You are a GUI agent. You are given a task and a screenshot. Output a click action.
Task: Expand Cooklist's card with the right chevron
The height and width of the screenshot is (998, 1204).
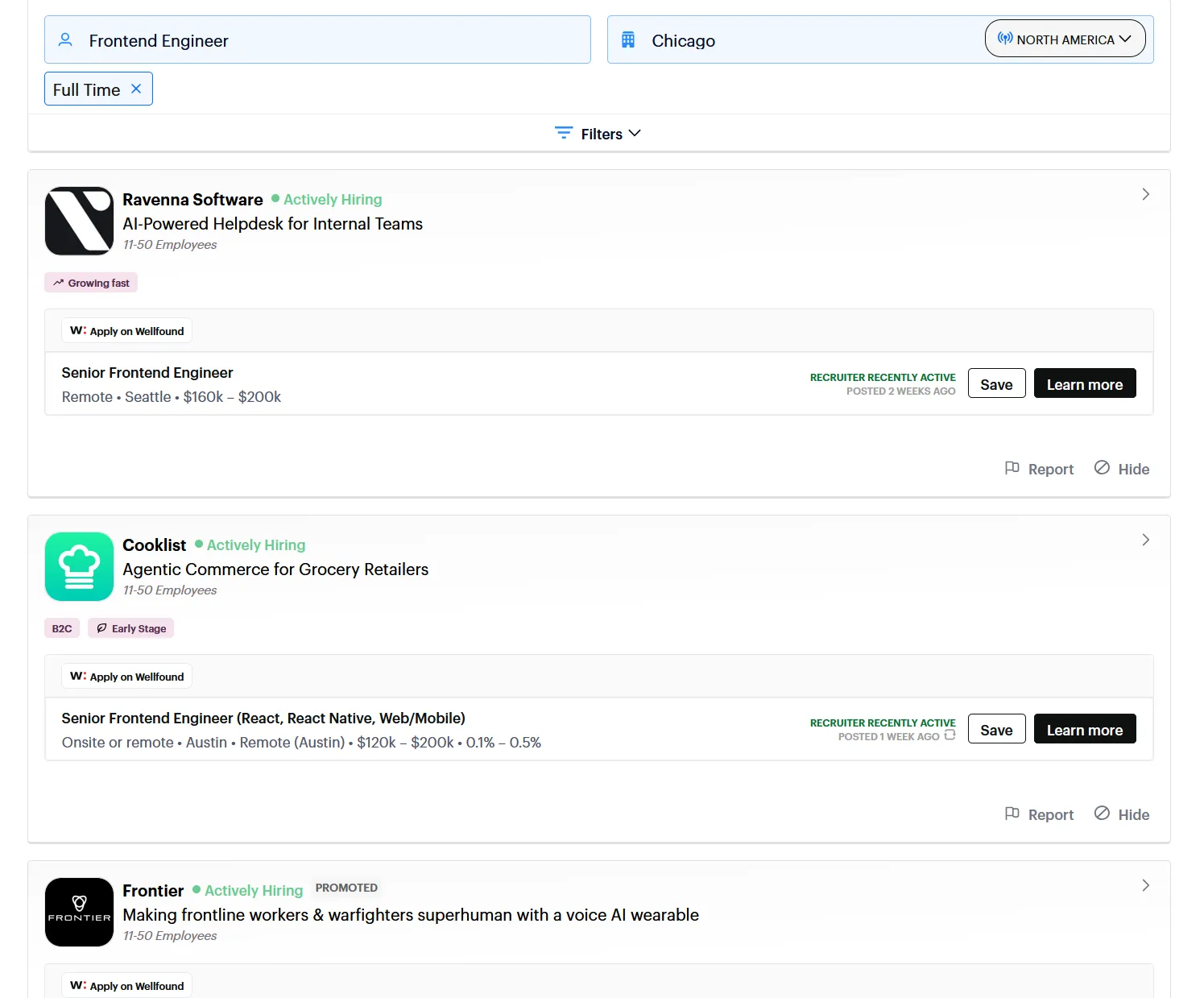(x=1145, y=540)
